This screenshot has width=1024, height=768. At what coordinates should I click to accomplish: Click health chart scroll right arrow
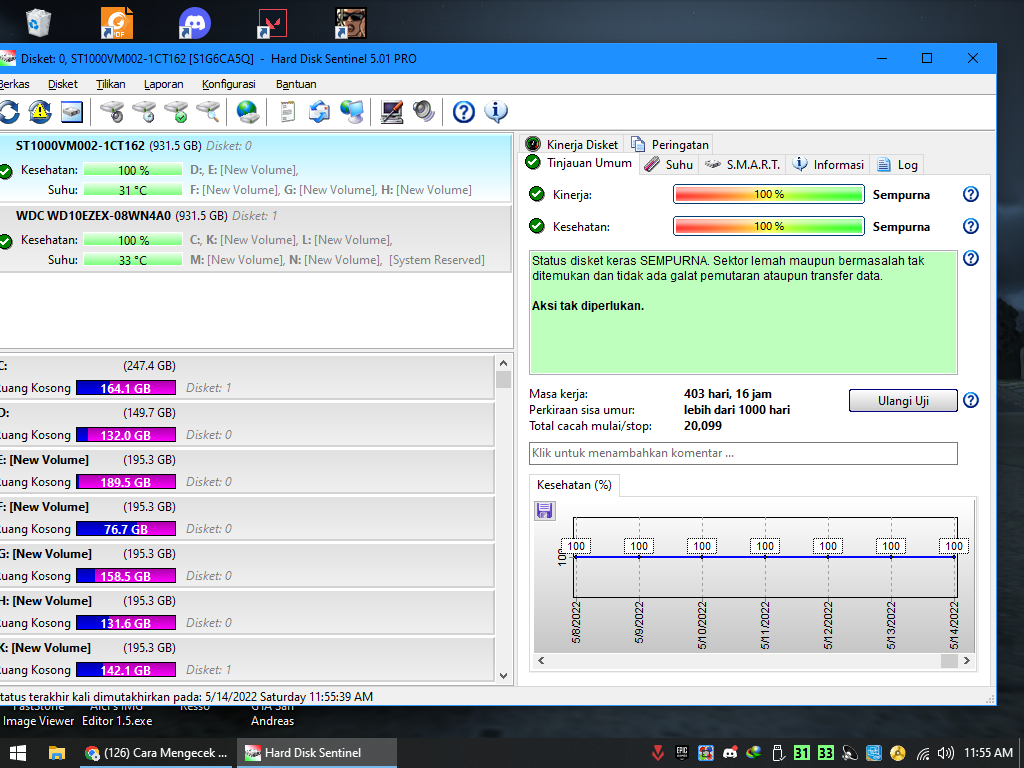coord(967,661)
